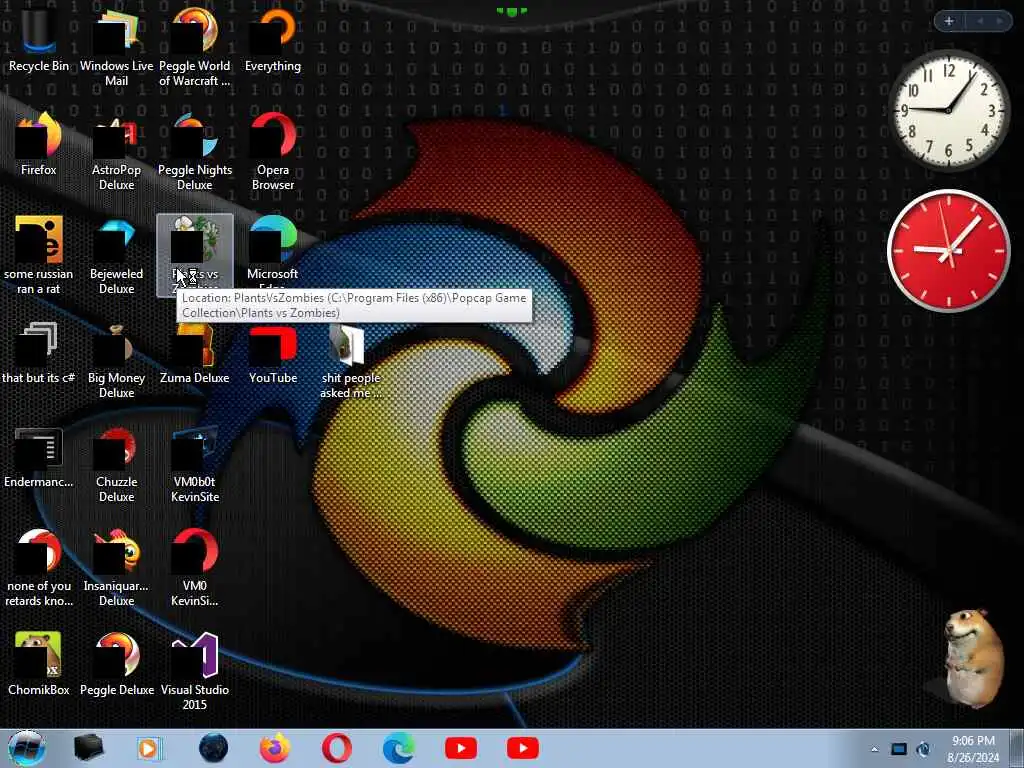Select the VM0b0t KevinSite shortcut
The width and height of the screenshot is (1024, 768).
point(195,464)
